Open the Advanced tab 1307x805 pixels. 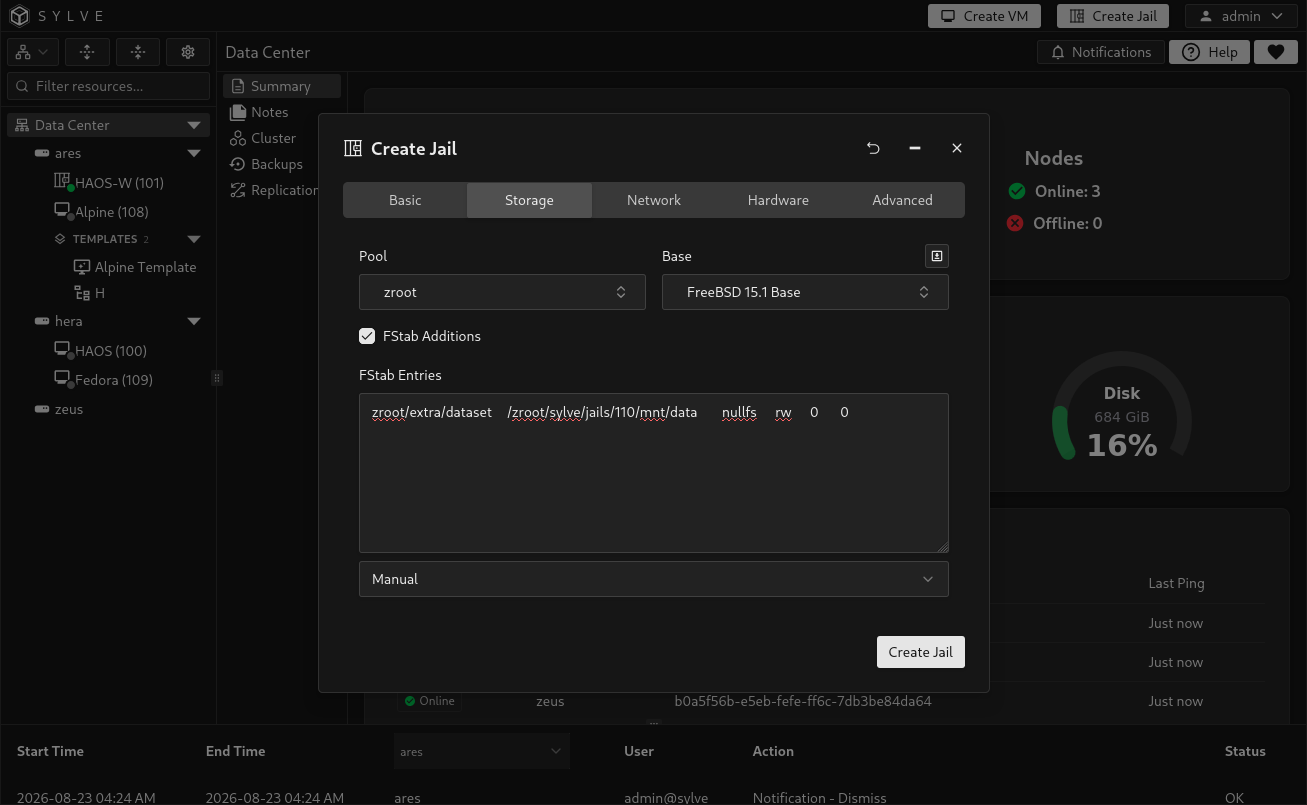[902, 200]
